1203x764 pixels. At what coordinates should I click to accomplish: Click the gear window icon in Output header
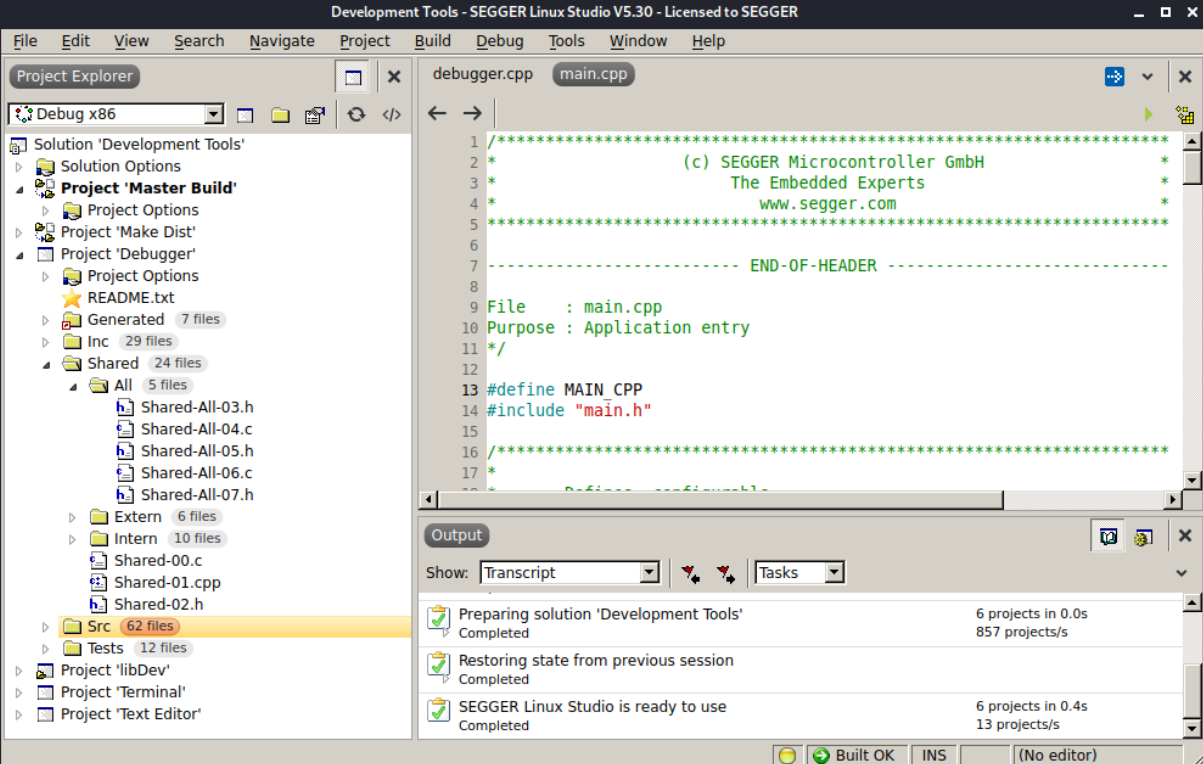click(1143, 537)
